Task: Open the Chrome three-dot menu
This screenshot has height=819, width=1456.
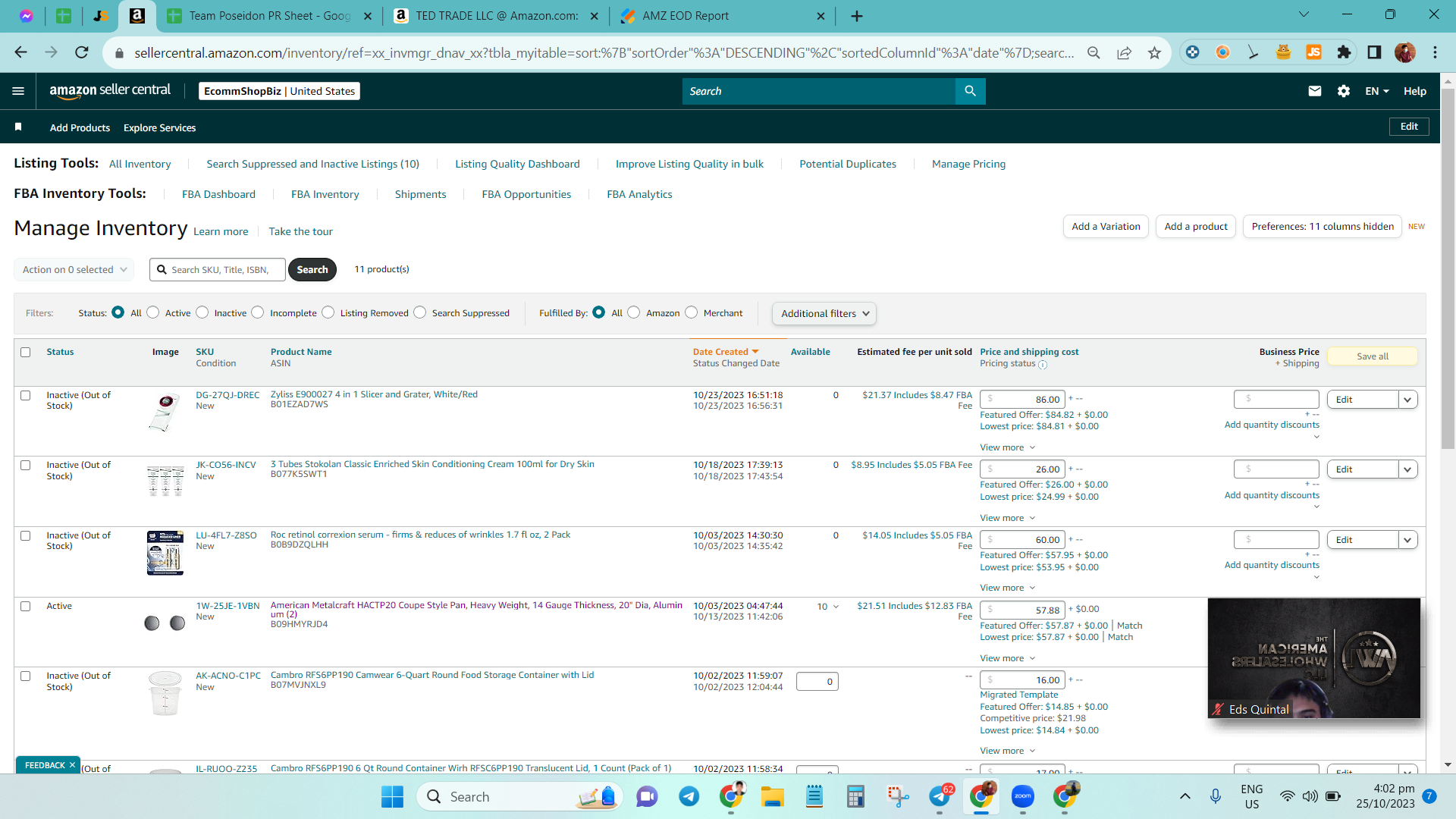Action: pos(1435,52)
